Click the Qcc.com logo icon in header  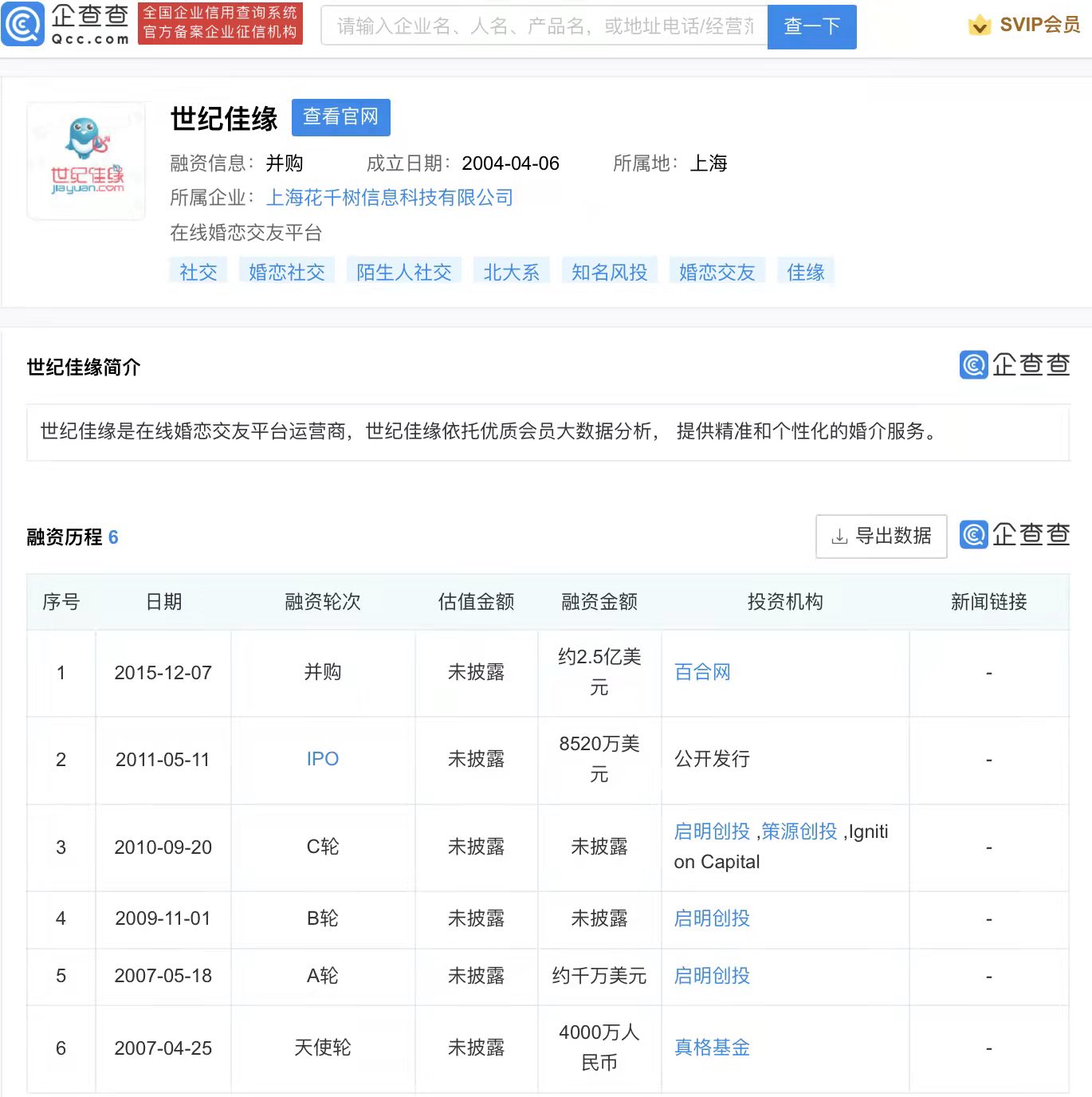click(23, 24)
